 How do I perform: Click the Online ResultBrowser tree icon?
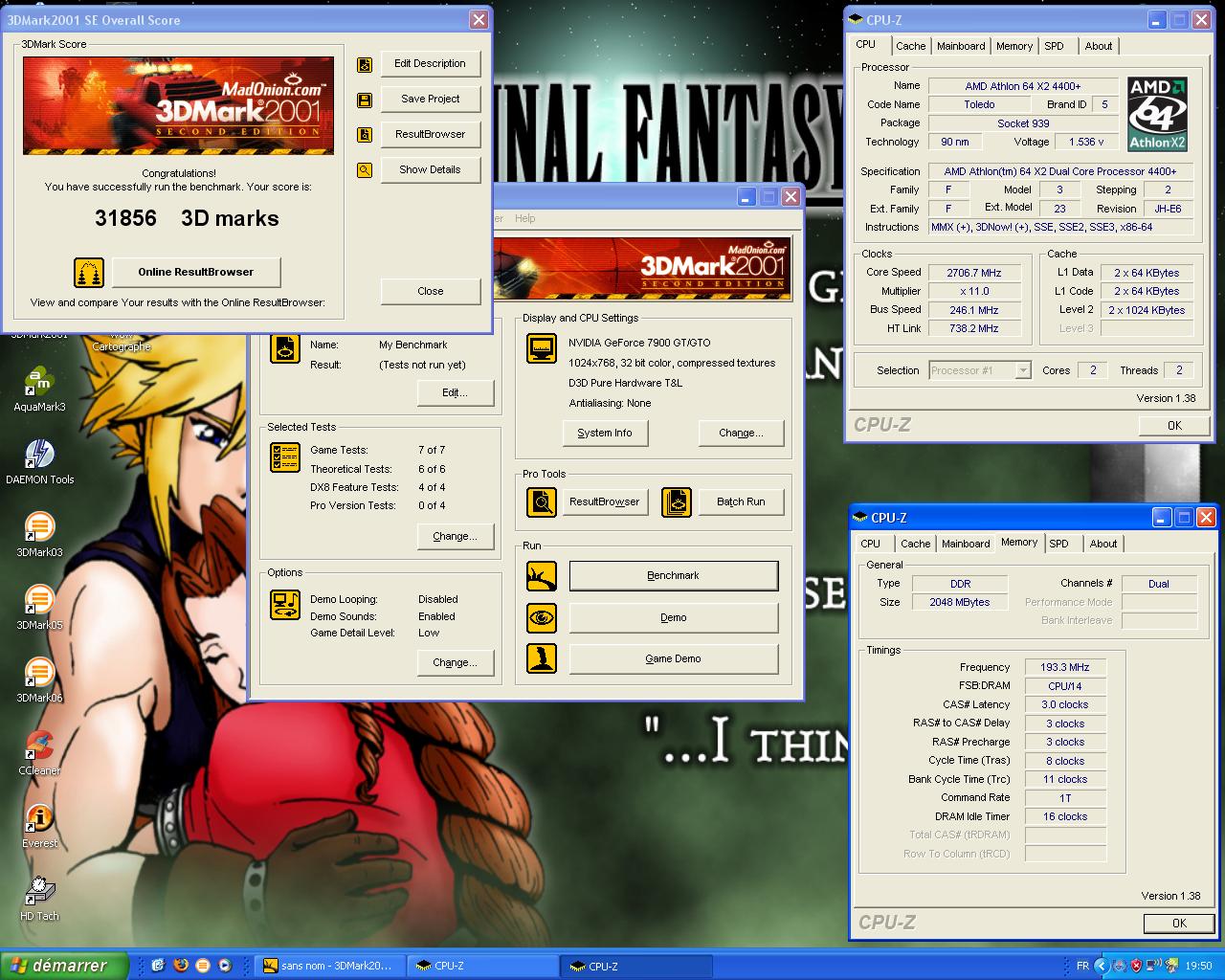pyautogui.click(x=89, y=273)
